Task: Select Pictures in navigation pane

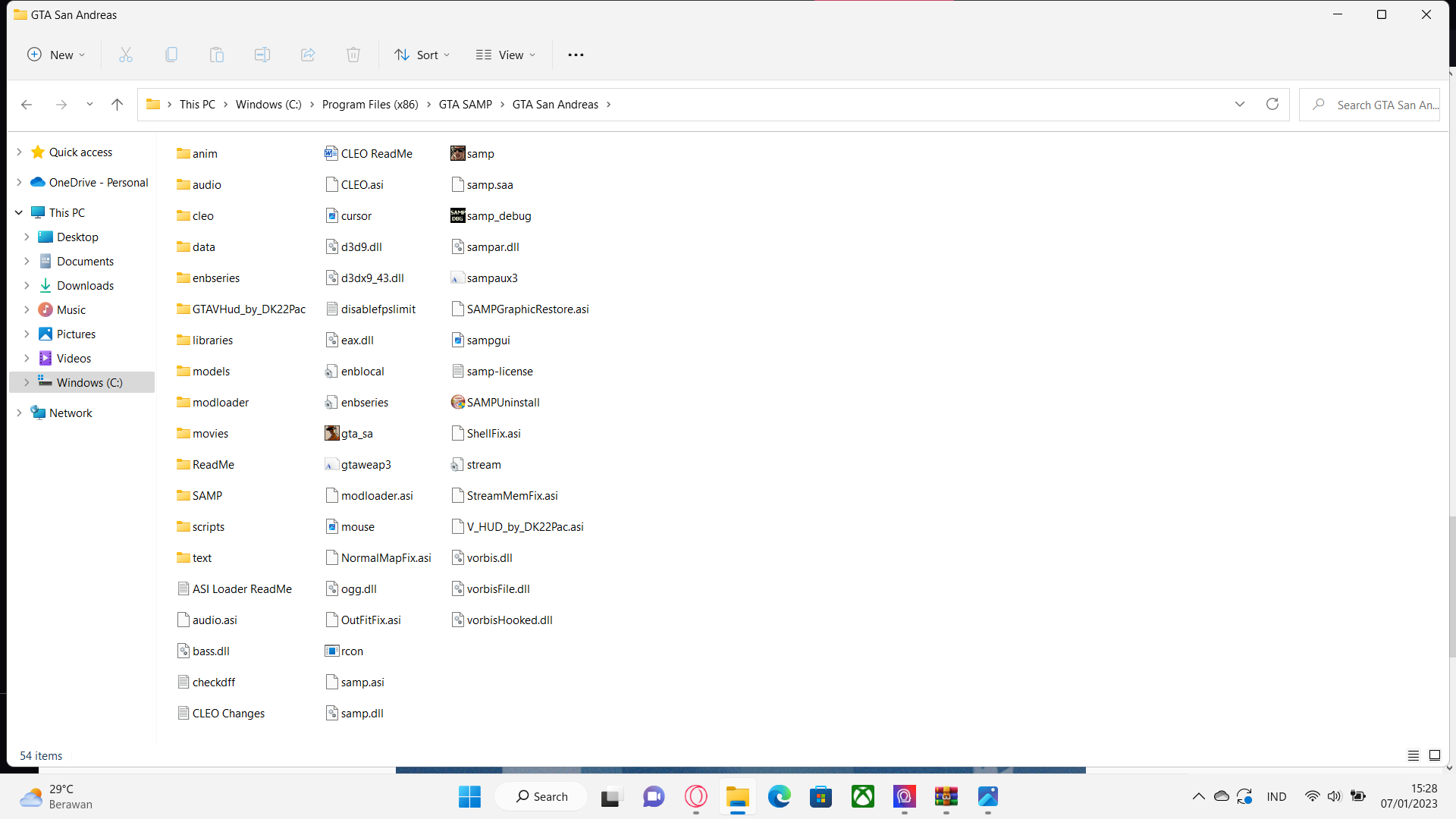Action: [x=76, y=334]
